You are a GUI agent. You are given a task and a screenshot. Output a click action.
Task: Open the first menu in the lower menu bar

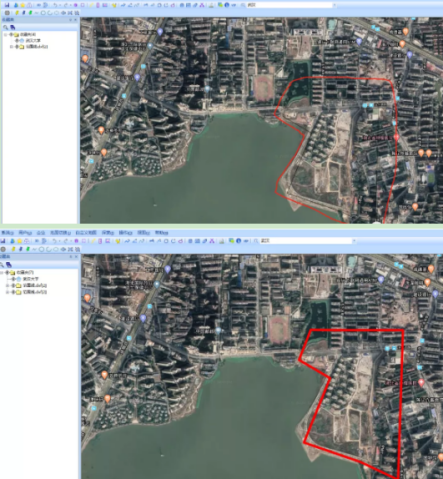(7, 233)
